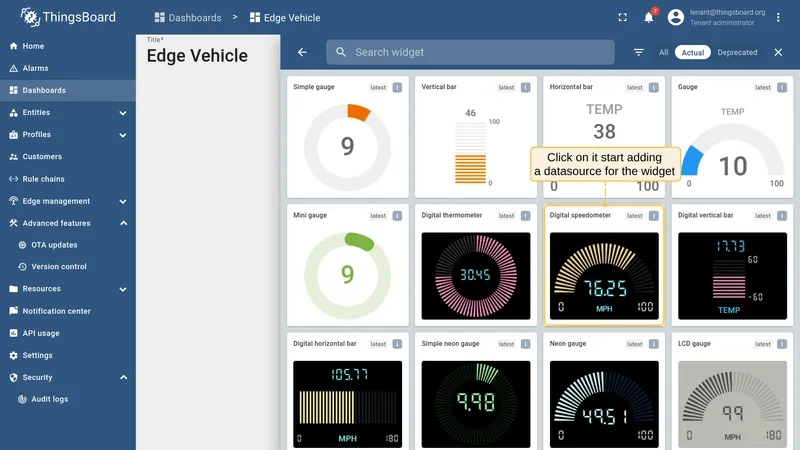Viewport: 800px width, 450px height.
Task: Expand the Edge management menu
Action: coord(123,201)
